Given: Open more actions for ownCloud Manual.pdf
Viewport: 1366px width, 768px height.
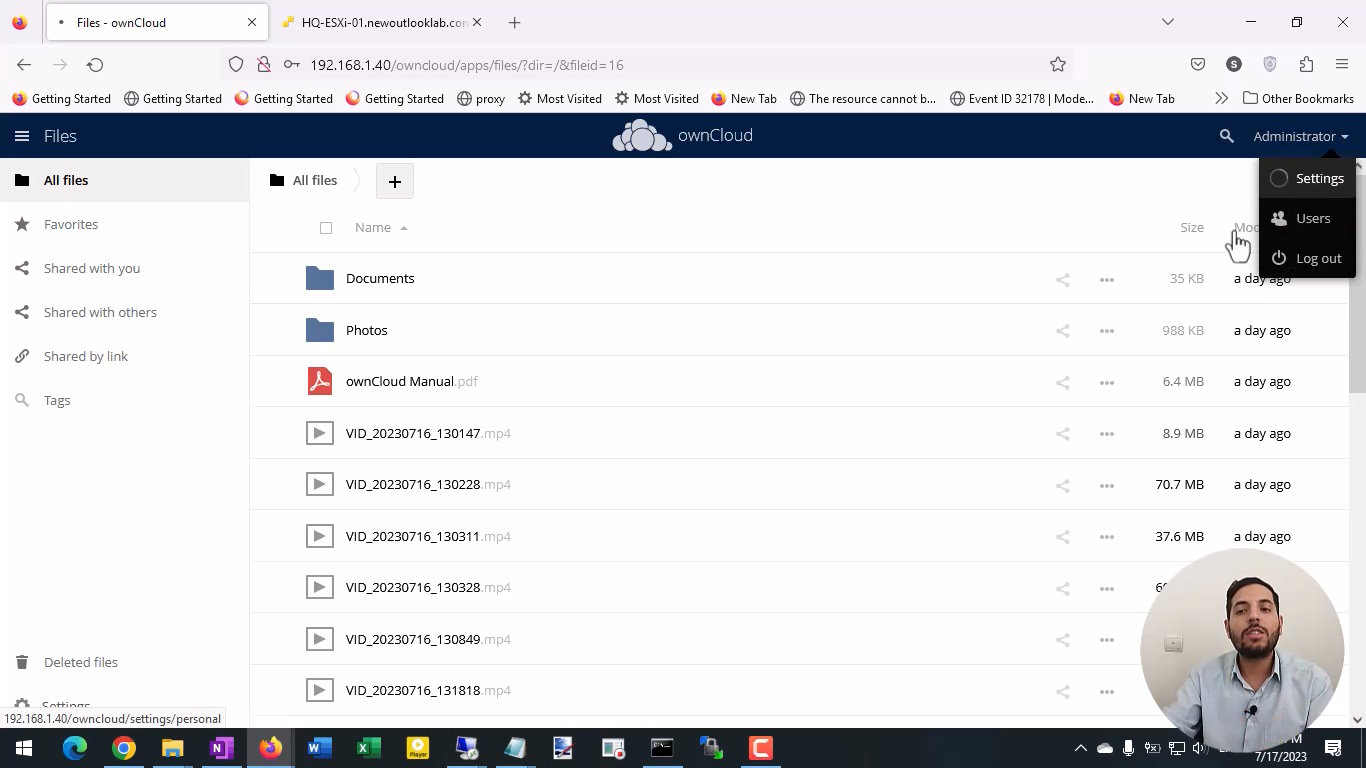Looking at the screenshot, I should point(1107,382).
